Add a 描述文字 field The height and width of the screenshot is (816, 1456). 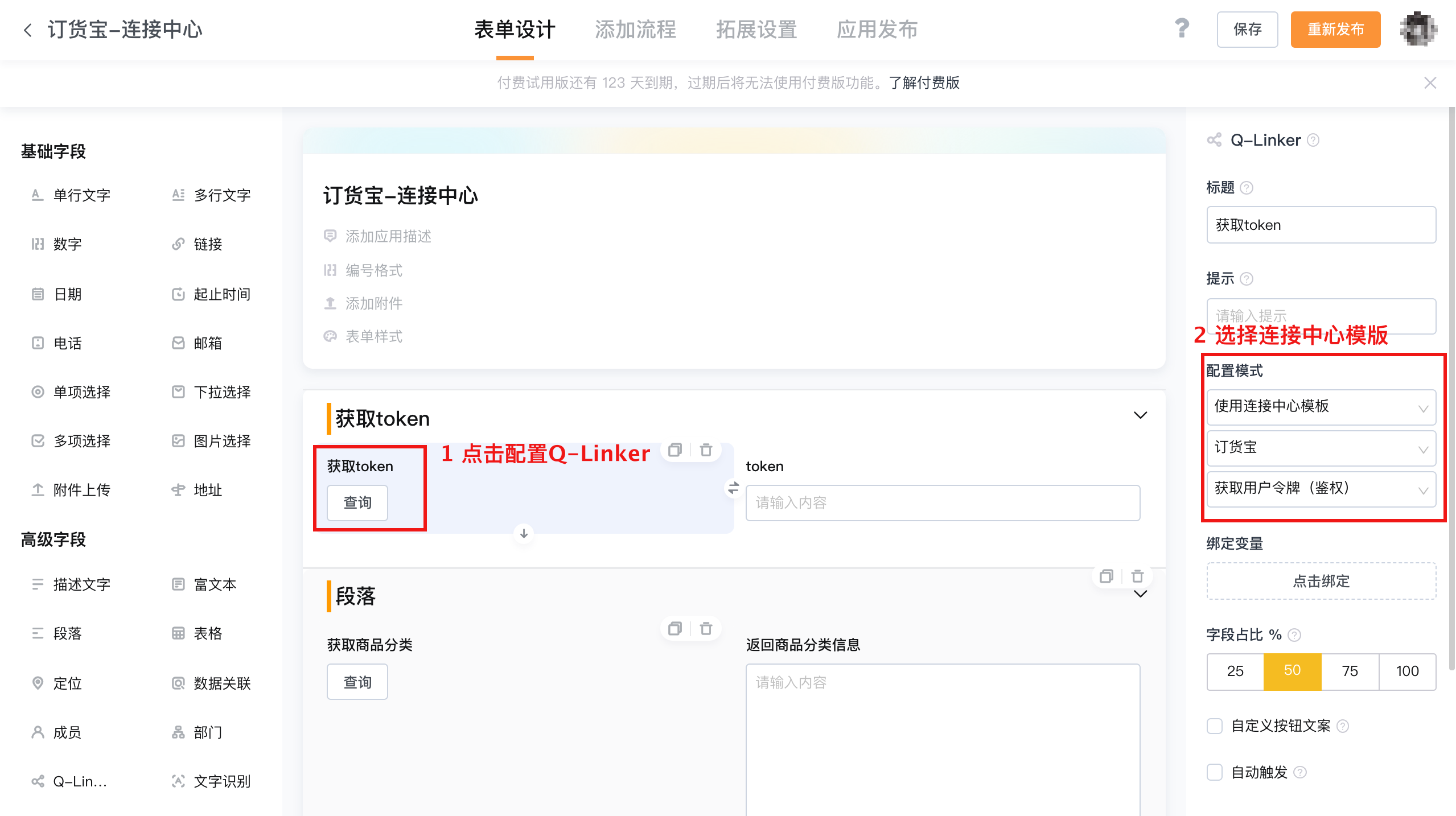(x=71, y=584)
